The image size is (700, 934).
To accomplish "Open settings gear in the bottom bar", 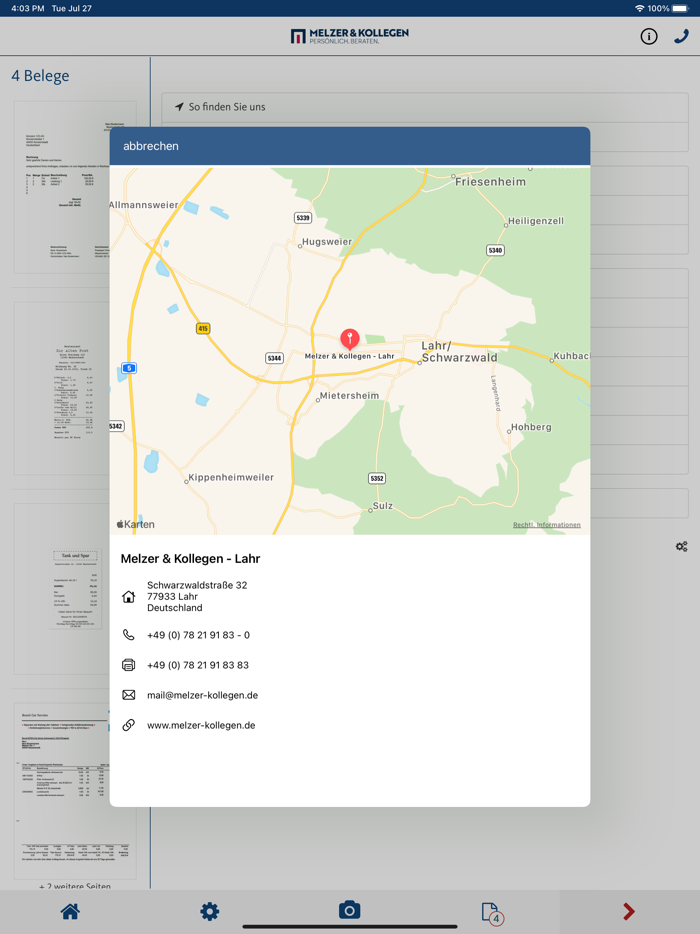I will pos(210,911).
